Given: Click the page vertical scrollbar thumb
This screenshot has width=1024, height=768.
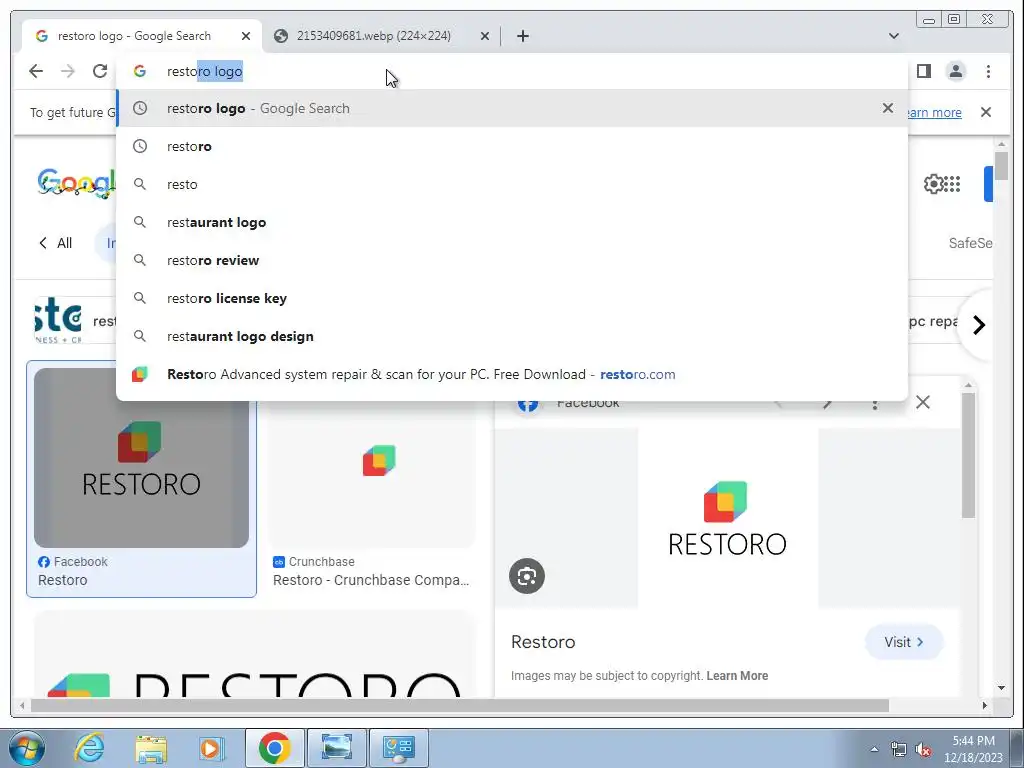Looking at the screenshot, I should (x=1002, y=166).
